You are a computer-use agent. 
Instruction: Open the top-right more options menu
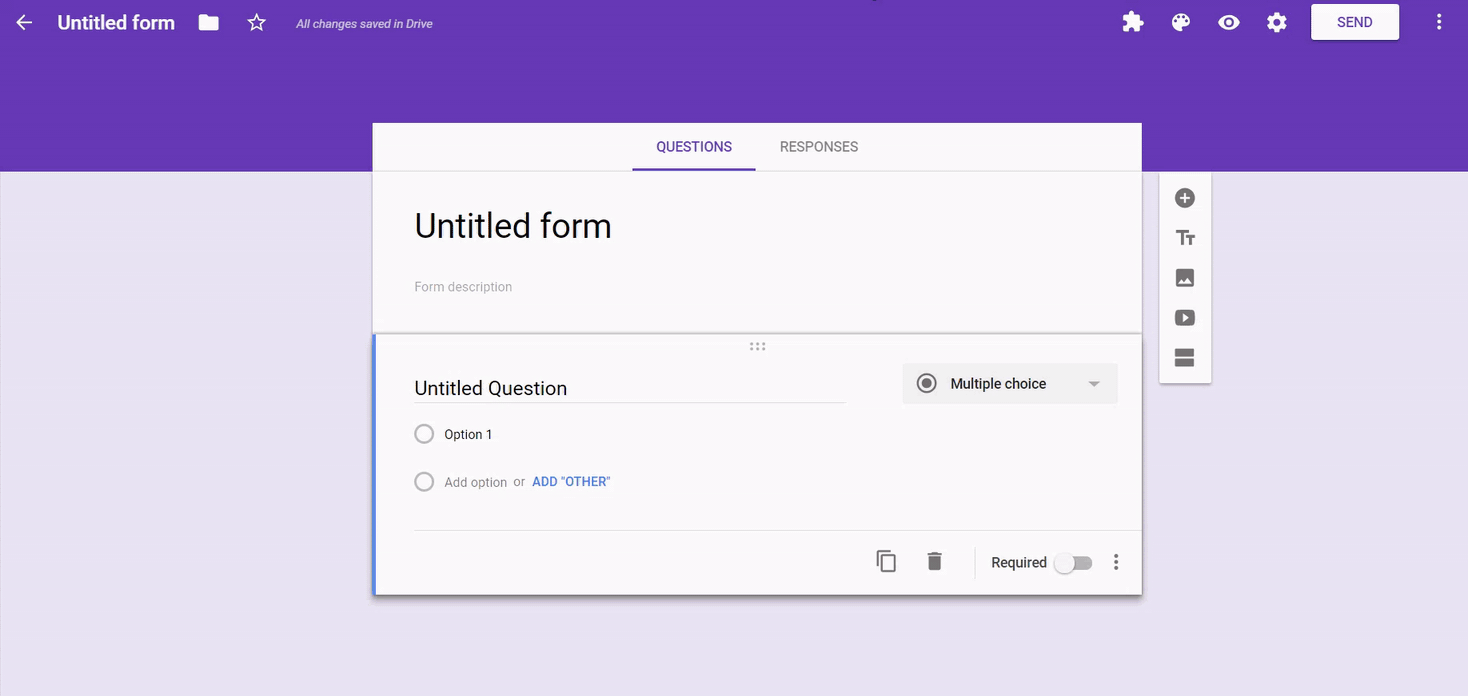coord(1439,23)
